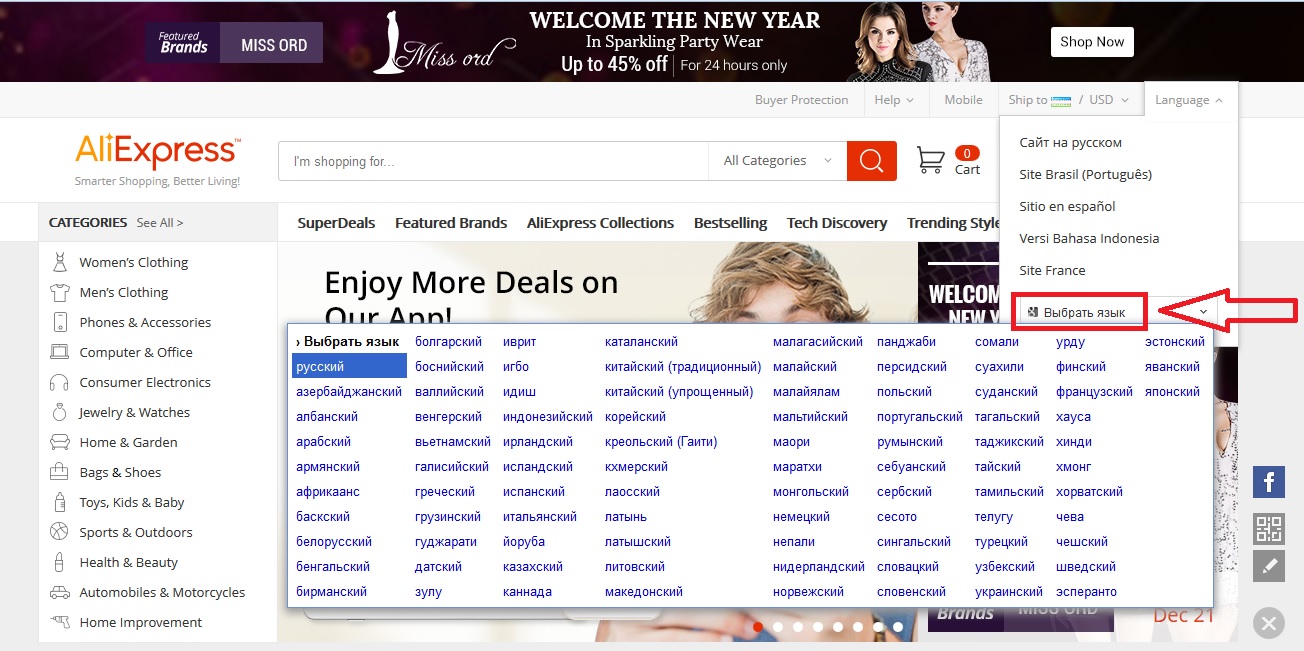
Task: Select the last carousel slide dot
Action: click(898, 627)
